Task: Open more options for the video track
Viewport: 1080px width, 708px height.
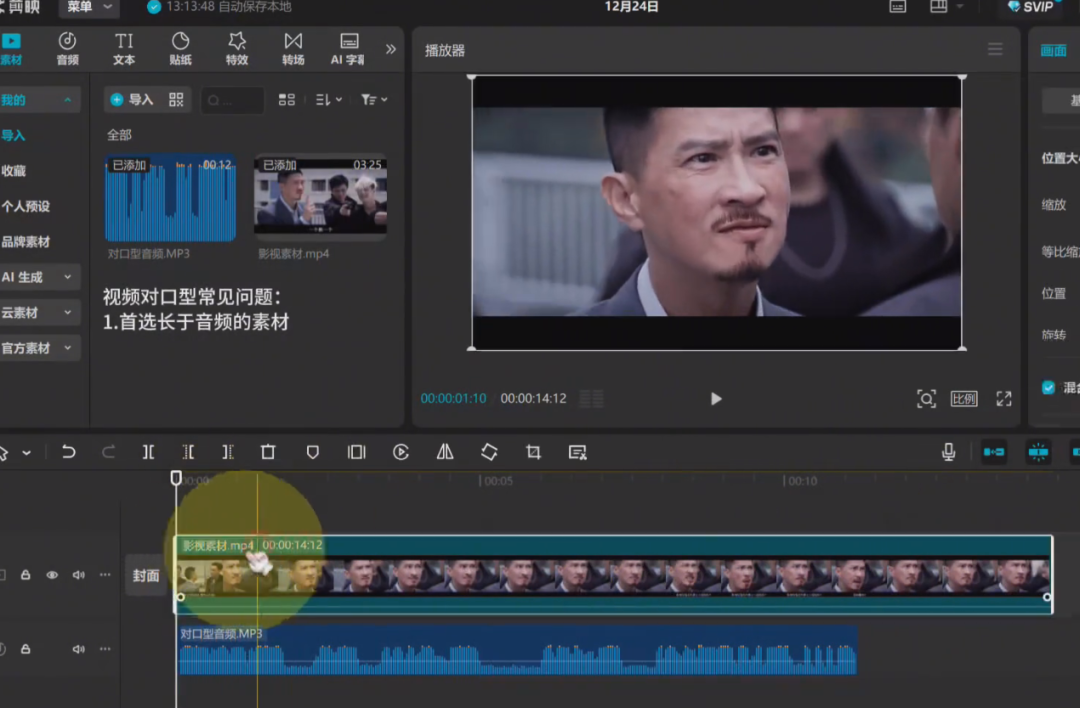Action: click(105, 574)
